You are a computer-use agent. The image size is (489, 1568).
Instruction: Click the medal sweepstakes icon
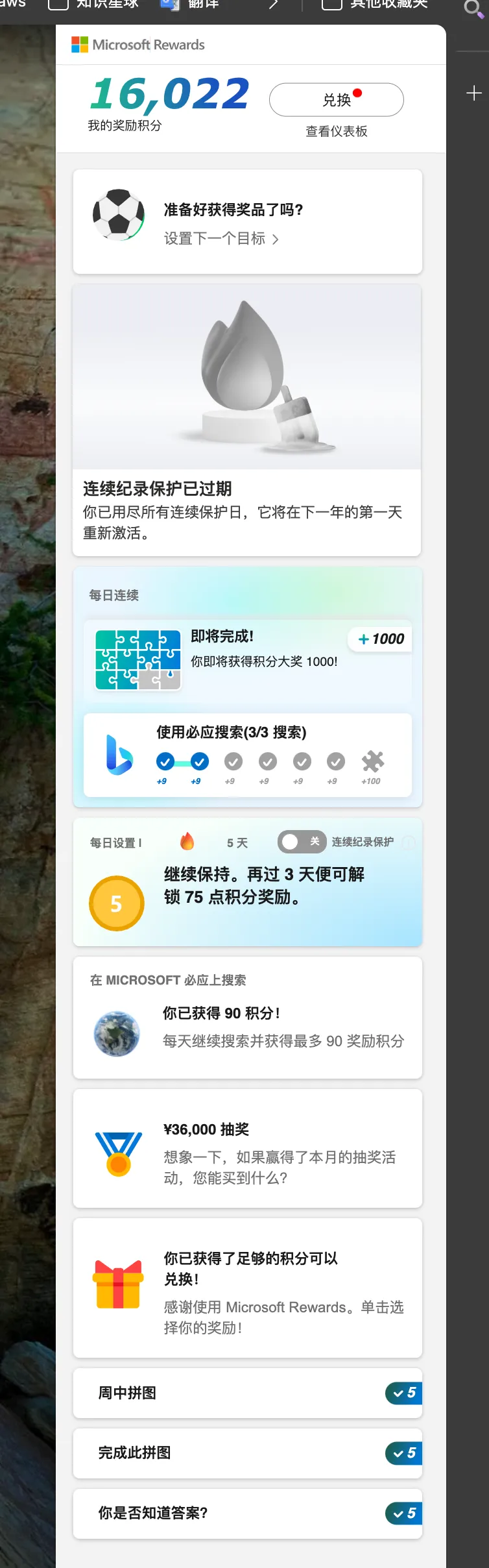coord(119,1153)
